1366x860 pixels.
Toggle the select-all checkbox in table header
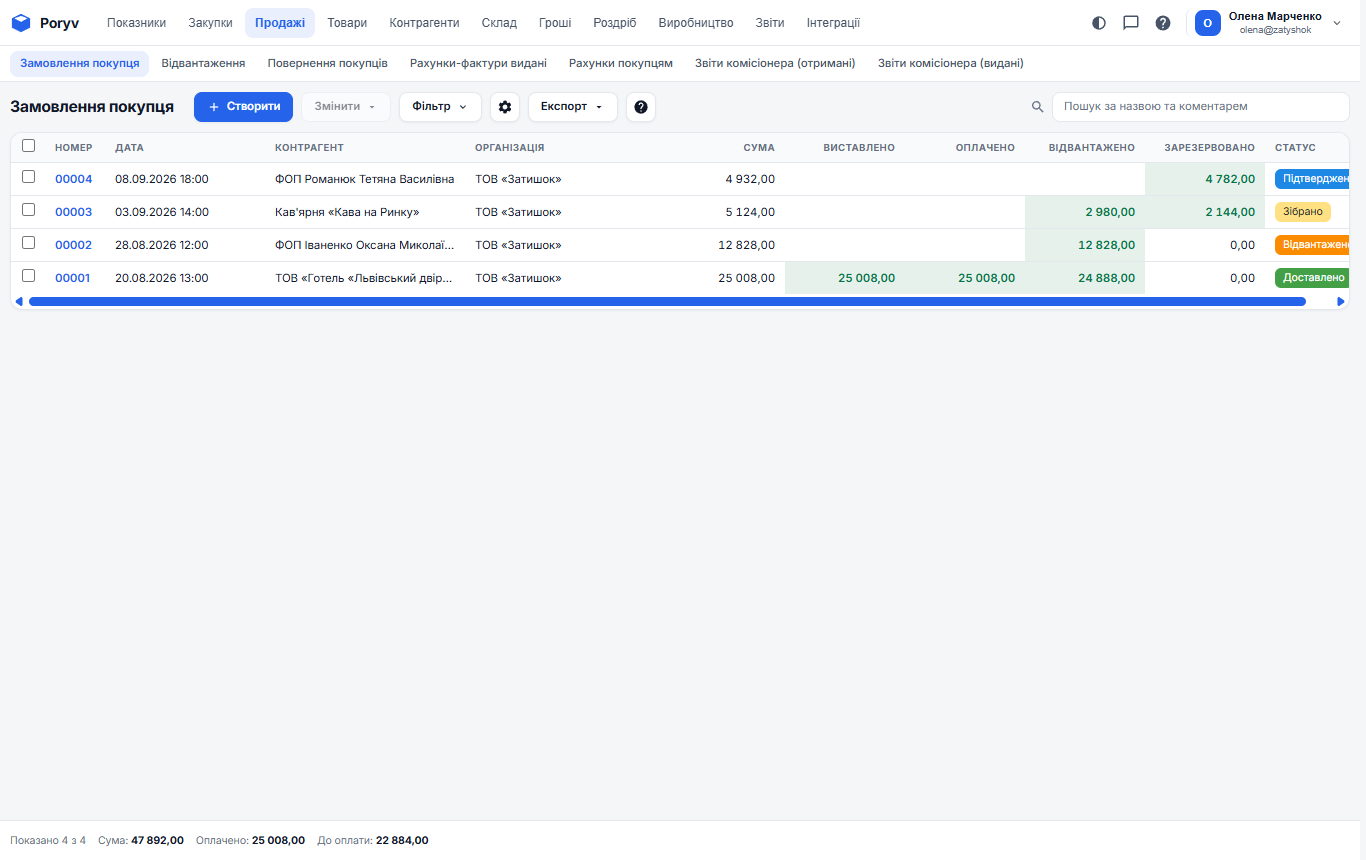(x=29, y=146)
